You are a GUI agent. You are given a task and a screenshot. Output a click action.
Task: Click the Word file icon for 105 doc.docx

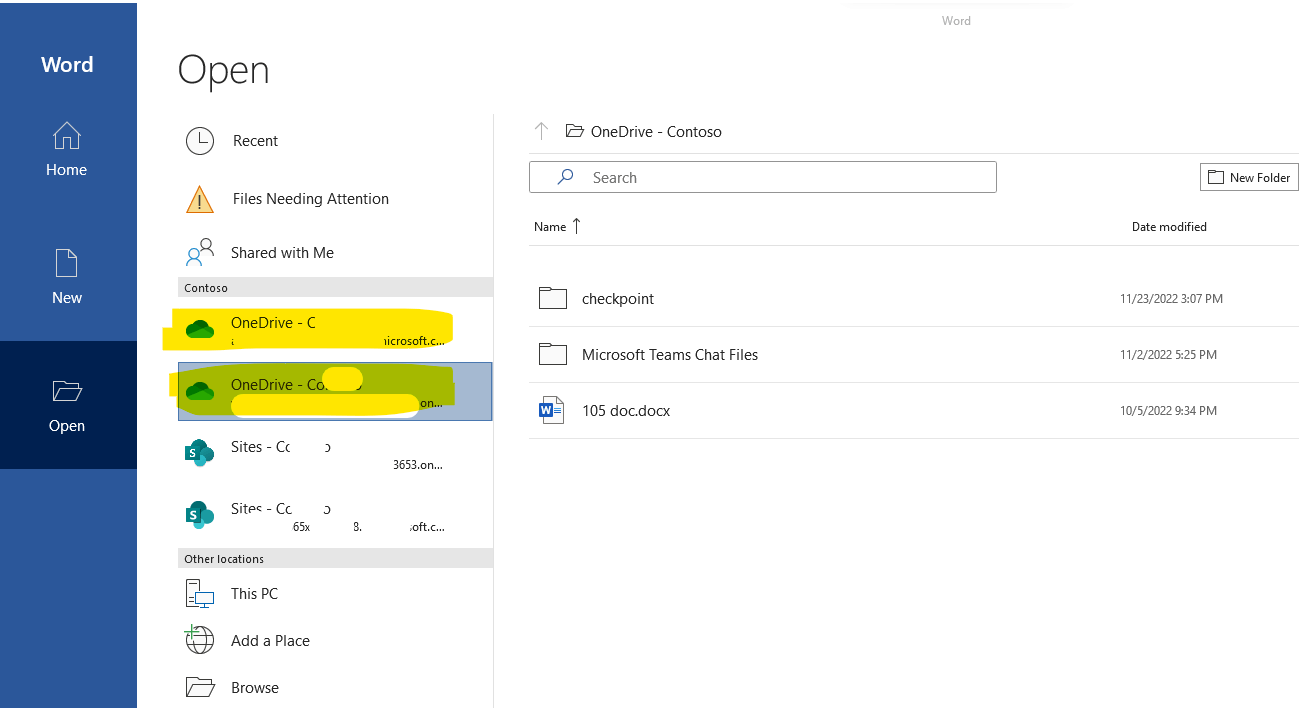coord(551,410)
